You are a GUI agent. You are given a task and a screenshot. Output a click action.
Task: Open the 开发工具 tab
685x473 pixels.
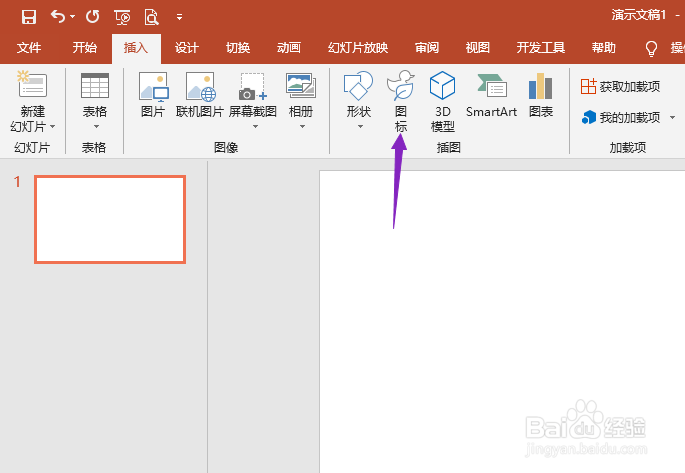pos(541,47)
